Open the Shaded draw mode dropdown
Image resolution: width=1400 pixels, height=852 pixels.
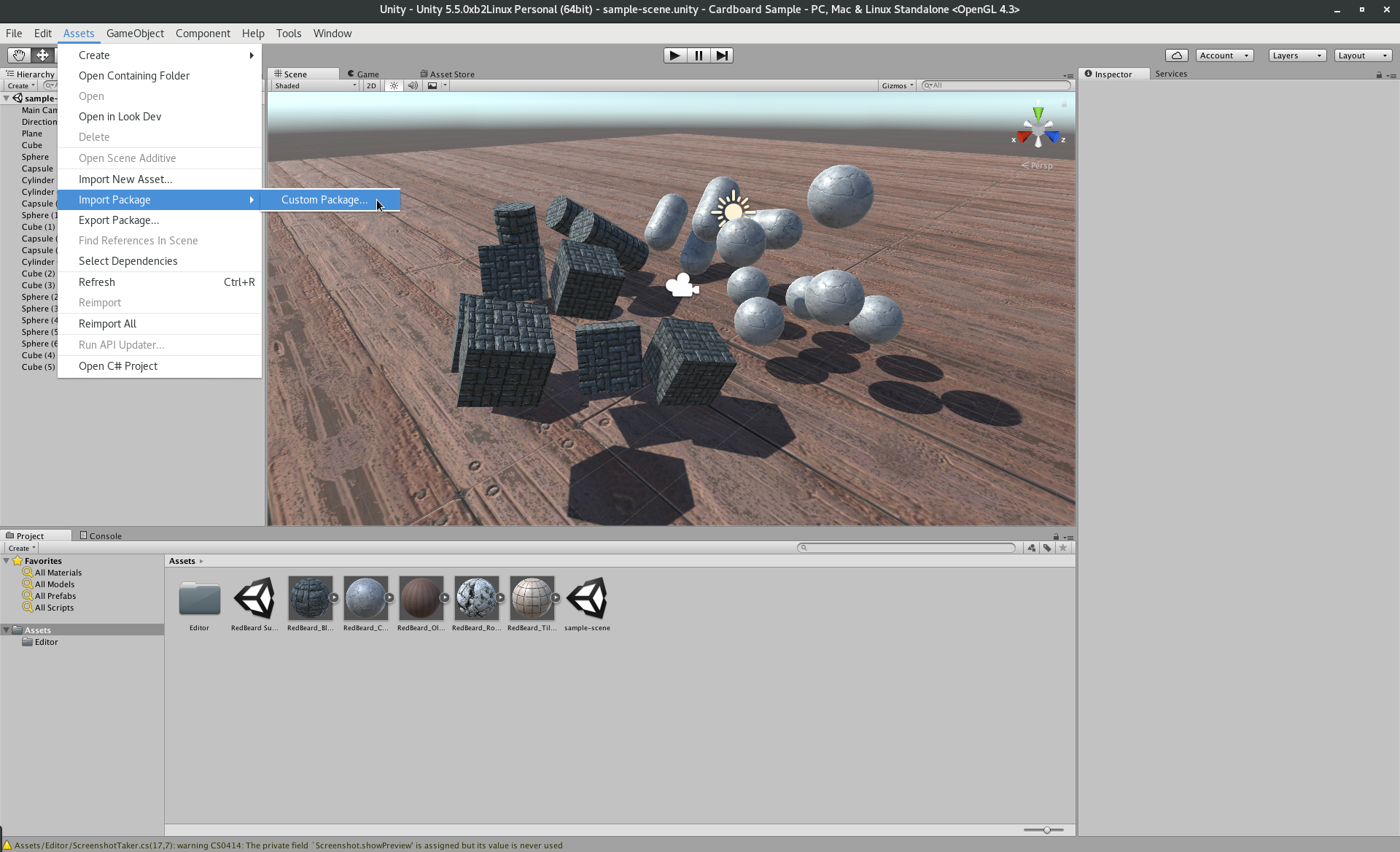click(315, 85)
